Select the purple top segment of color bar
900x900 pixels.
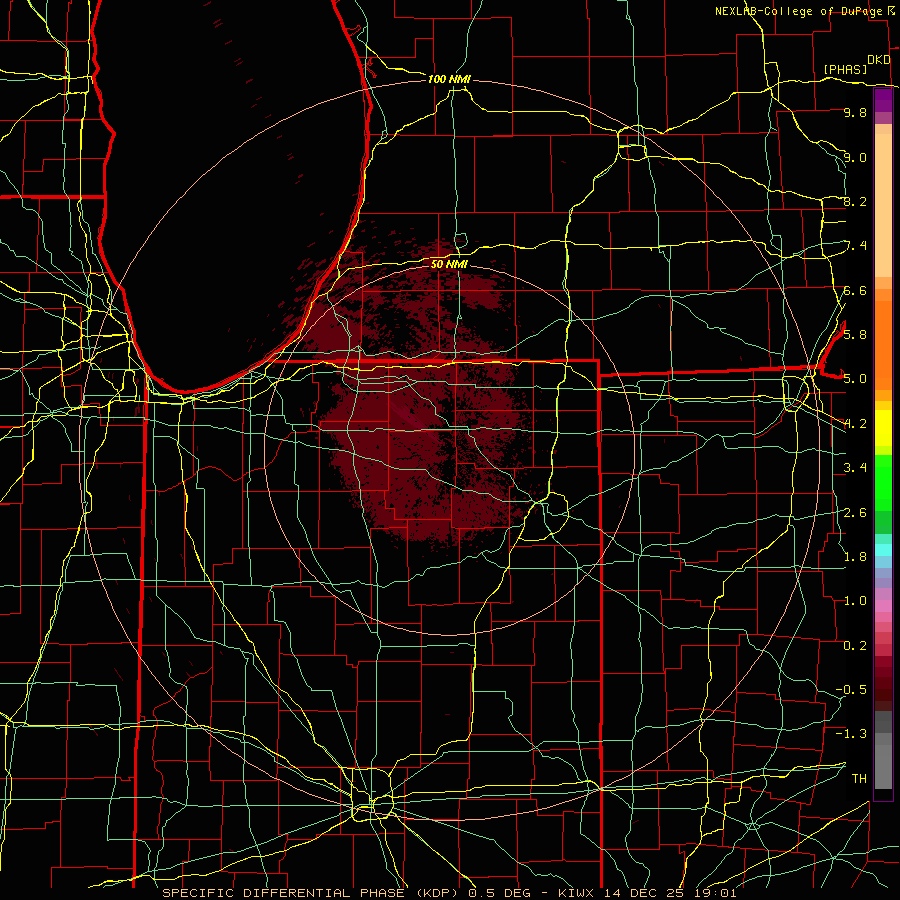point(883,101)
